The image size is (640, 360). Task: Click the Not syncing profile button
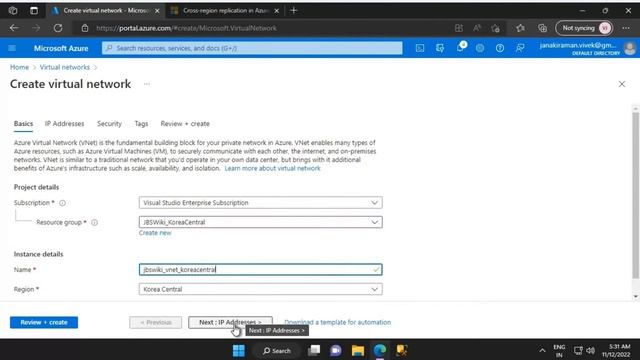coord(584,28)
